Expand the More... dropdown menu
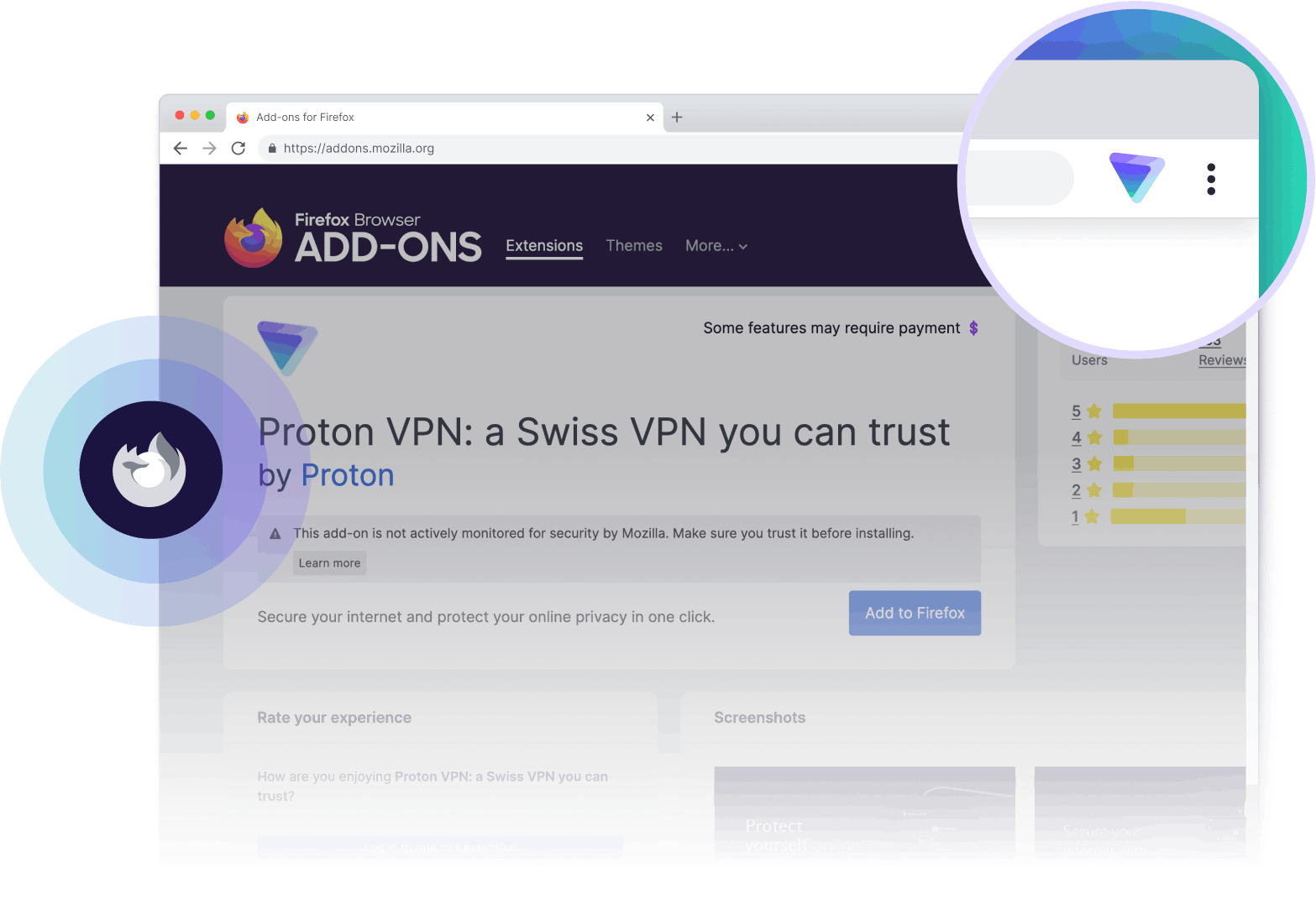The height and width of the screenshot is (916, 1316). tap(716, 246)
